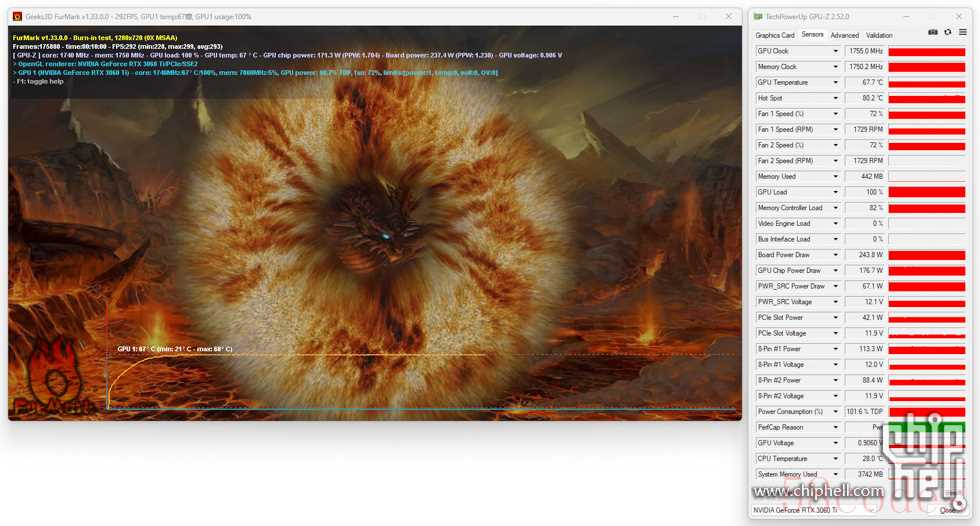Click the 'Burn-in test' header line in FurMark
Image resolution: width=980 pixels, height=526 pixels.
pyautogui.click(x=95, y=37)
